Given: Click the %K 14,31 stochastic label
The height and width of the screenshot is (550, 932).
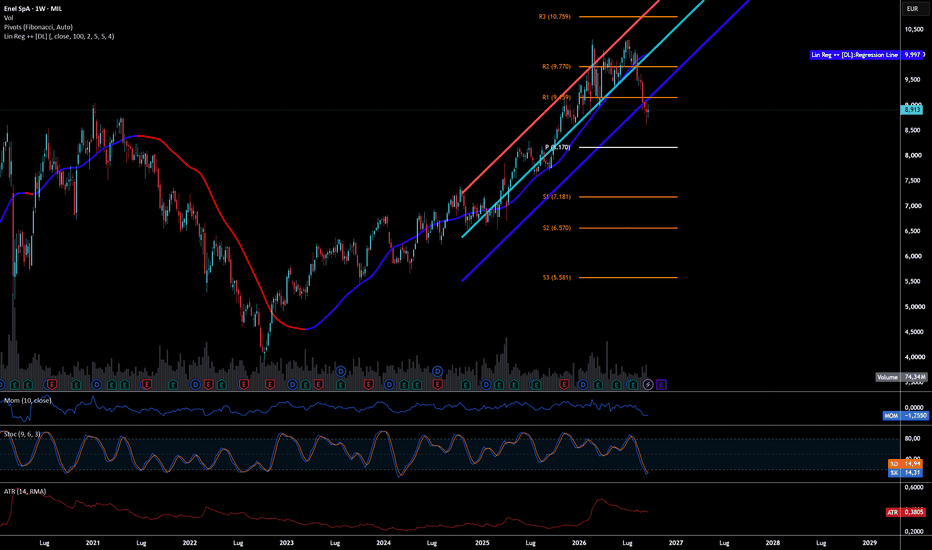Looking at the screenshot, I should 906,473.
